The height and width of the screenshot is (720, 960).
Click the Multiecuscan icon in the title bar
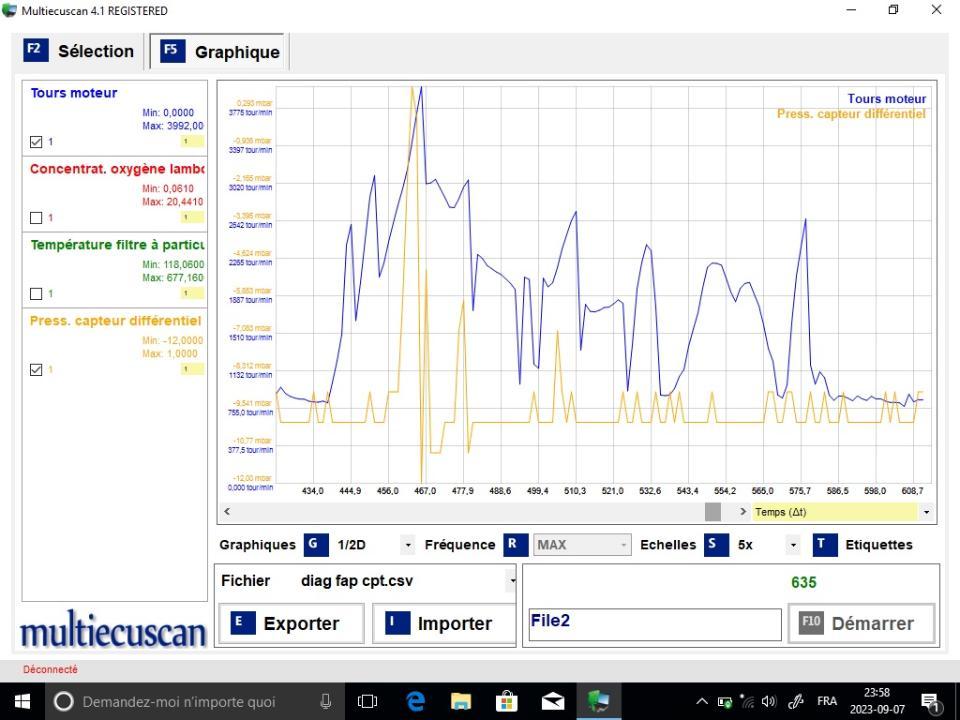9,10
